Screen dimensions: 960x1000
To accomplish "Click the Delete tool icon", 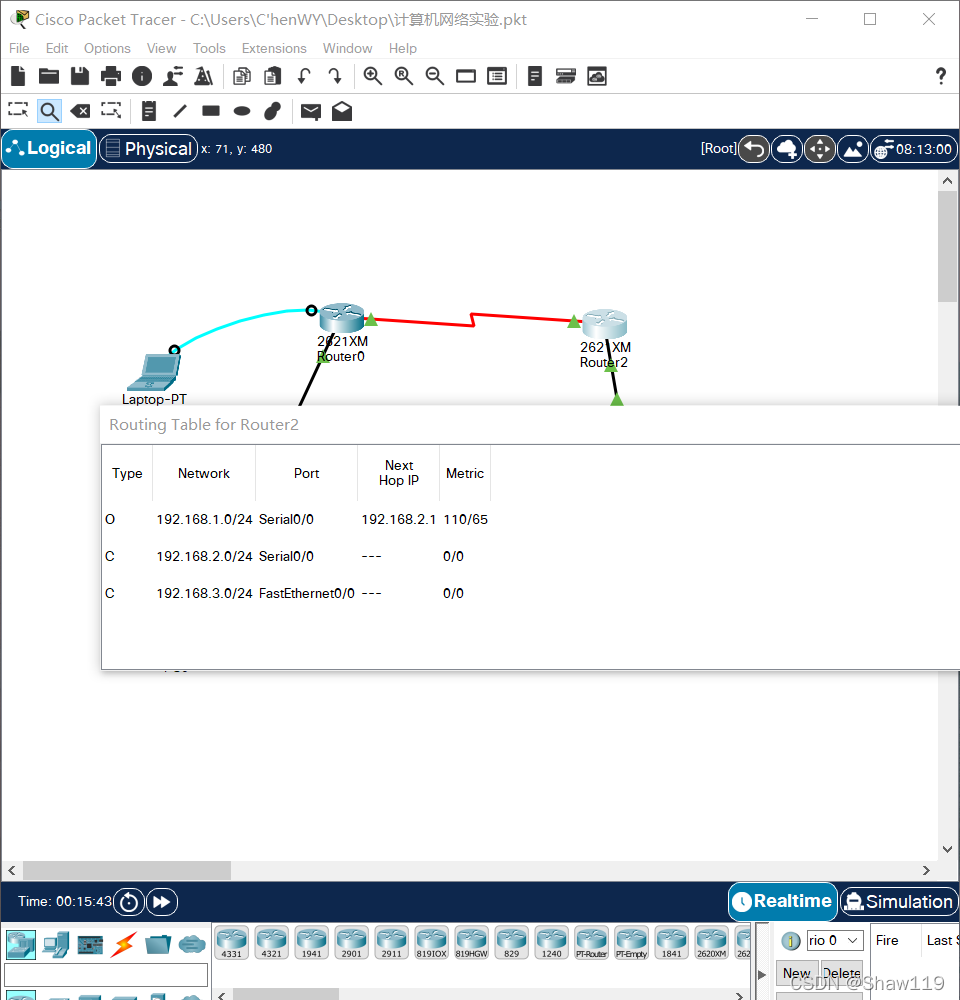I will 80,111.
